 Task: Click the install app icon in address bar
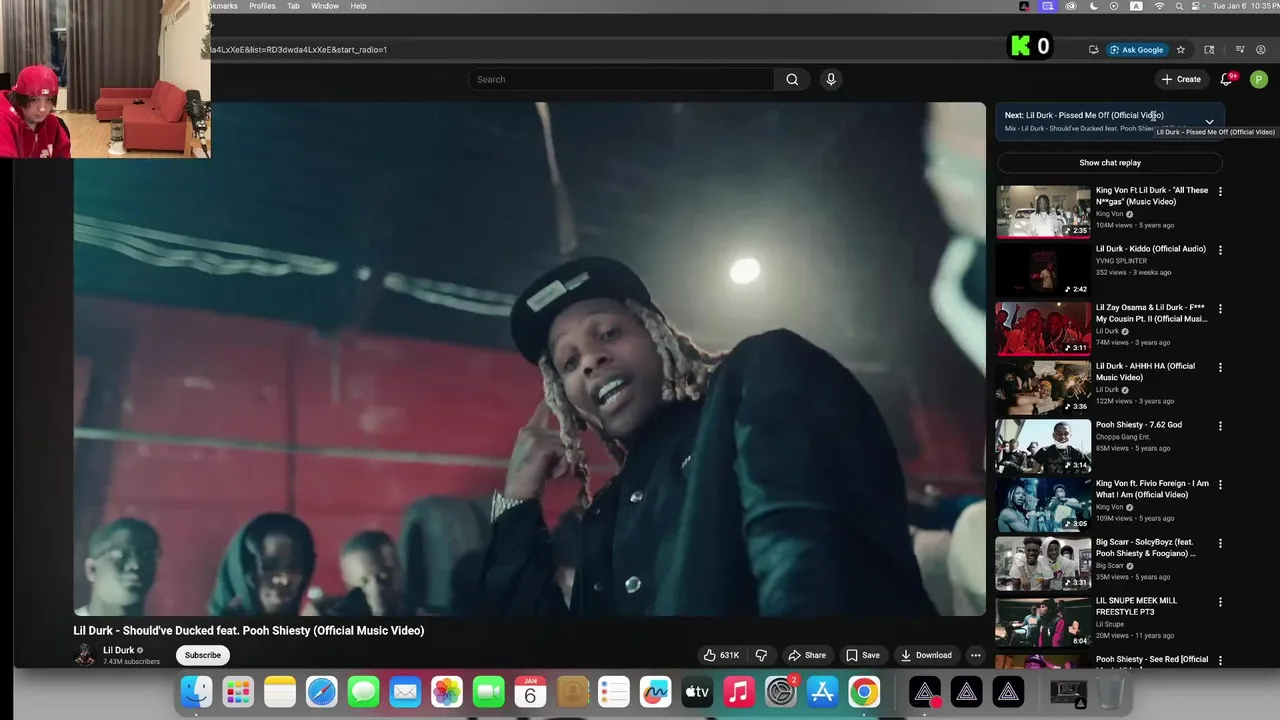[1093, 49]
